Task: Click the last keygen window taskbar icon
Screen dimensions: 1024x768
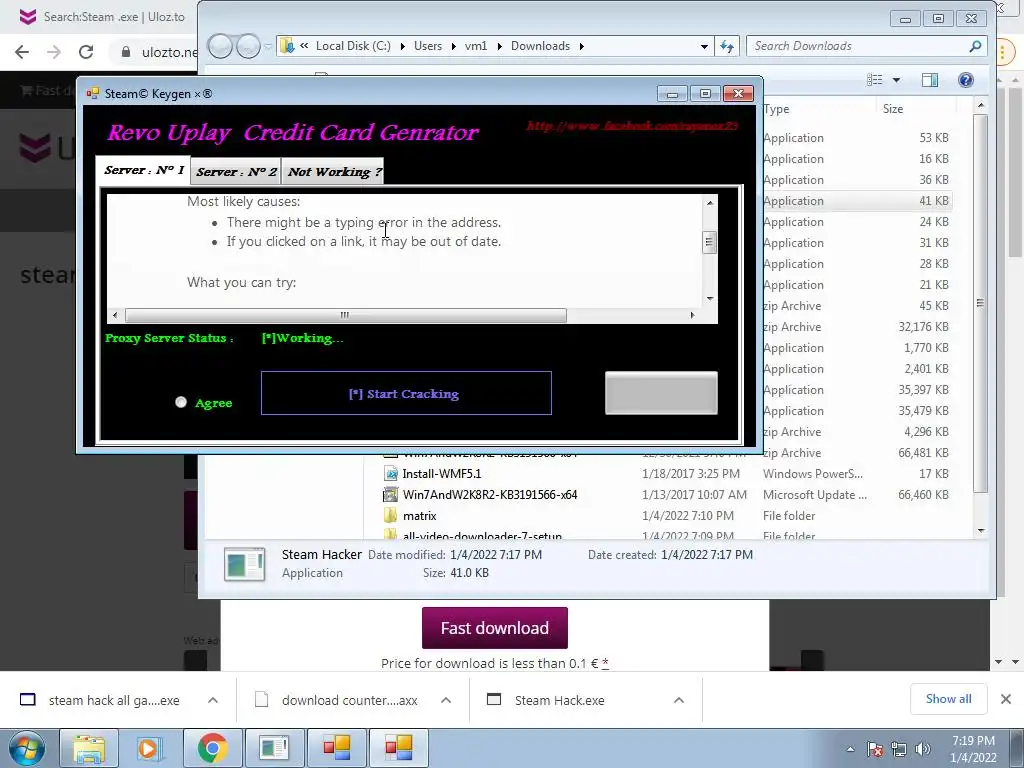Action: pyautogui.click(x=398, y=748)
